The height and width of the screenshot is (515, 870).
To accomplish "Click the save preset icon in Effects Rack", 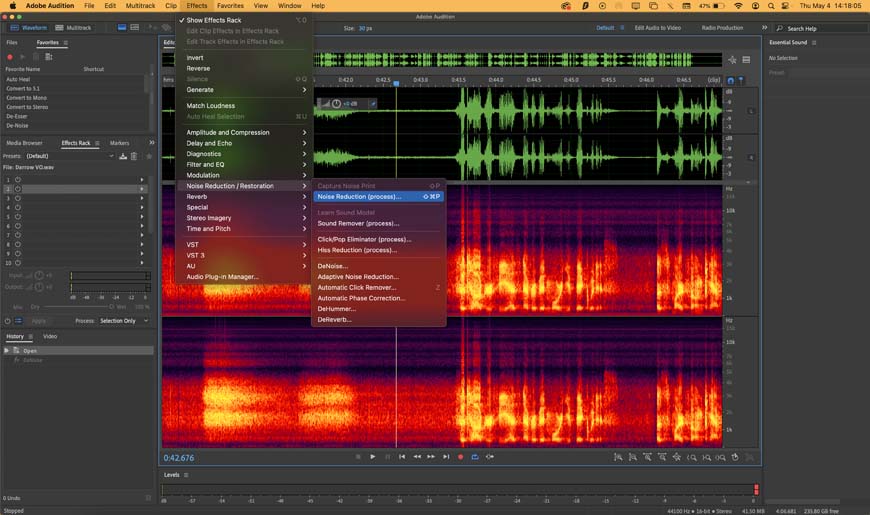I will coord(123,156).
